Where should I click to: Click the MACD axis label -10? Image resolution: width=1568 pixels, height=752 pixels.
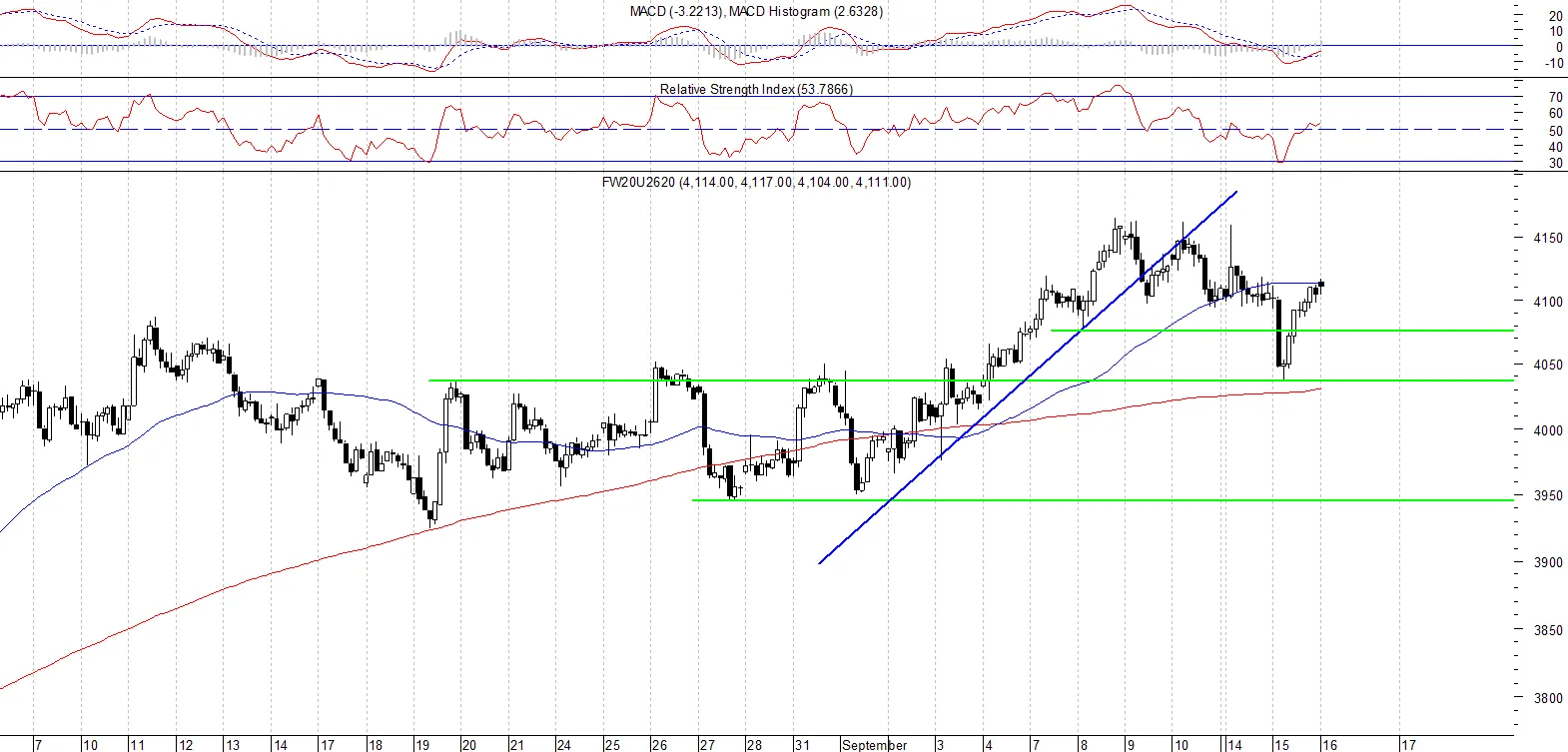tap(1554, 63)
